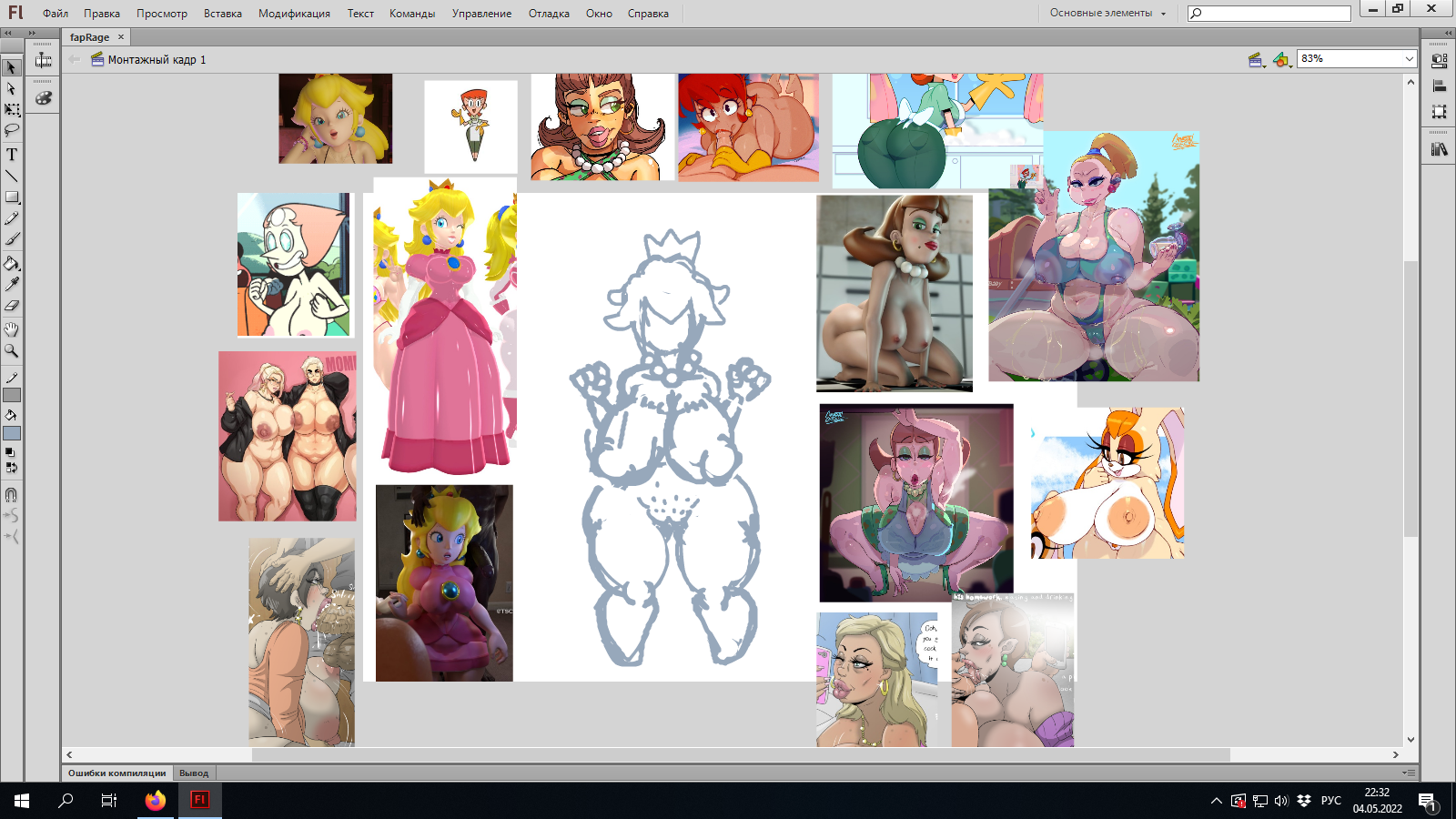Screen dimensions: 1456x819
Task: Open the Модификация menu
Action: click(294, 14)
